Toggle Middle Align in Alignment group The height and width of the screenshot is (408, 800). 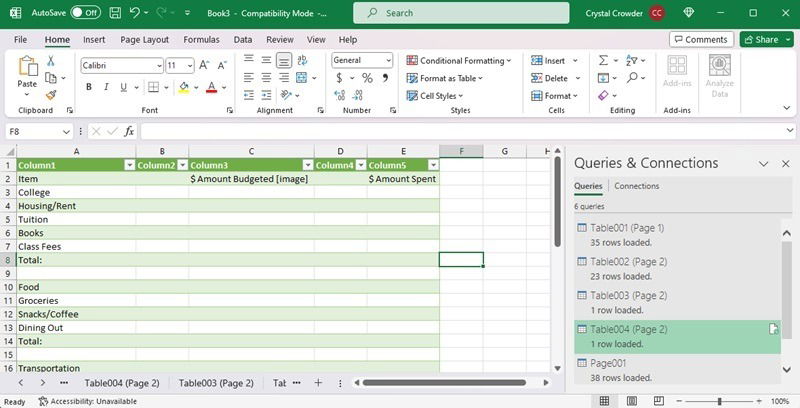[266, 61]
